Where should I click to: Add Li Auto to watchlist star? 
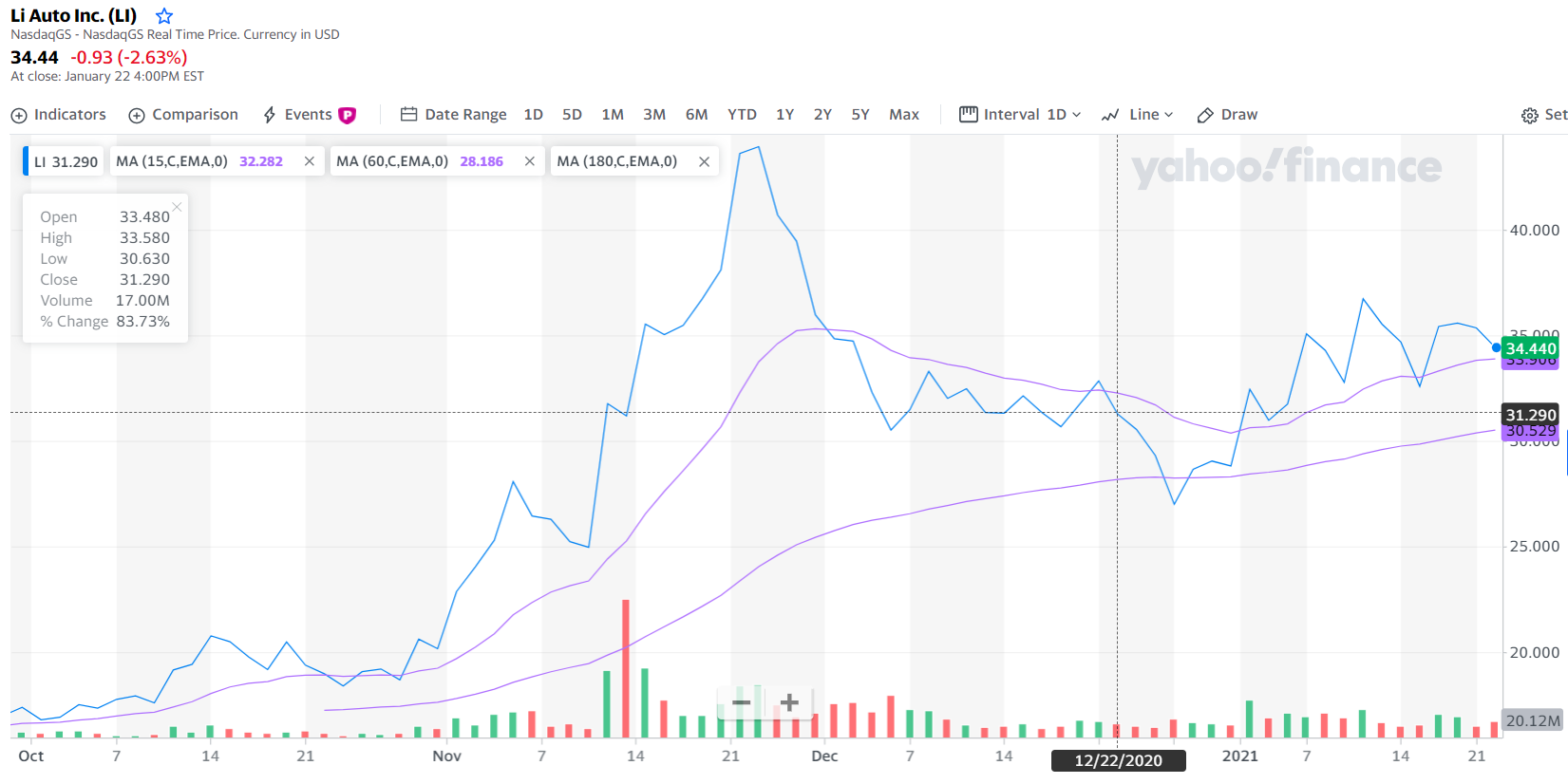pyautogui.click(x=164, y=16)
